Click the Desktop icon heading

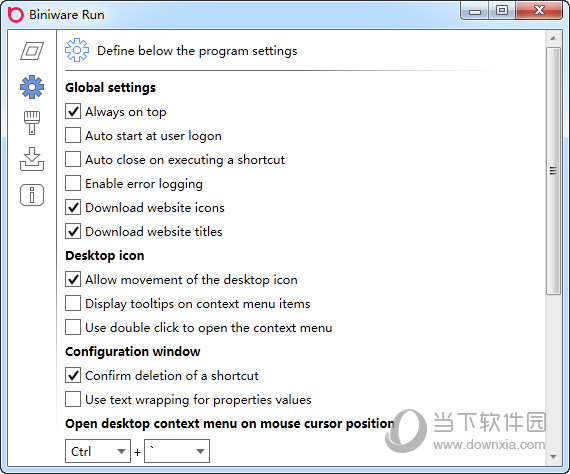(x=105, y=256)
